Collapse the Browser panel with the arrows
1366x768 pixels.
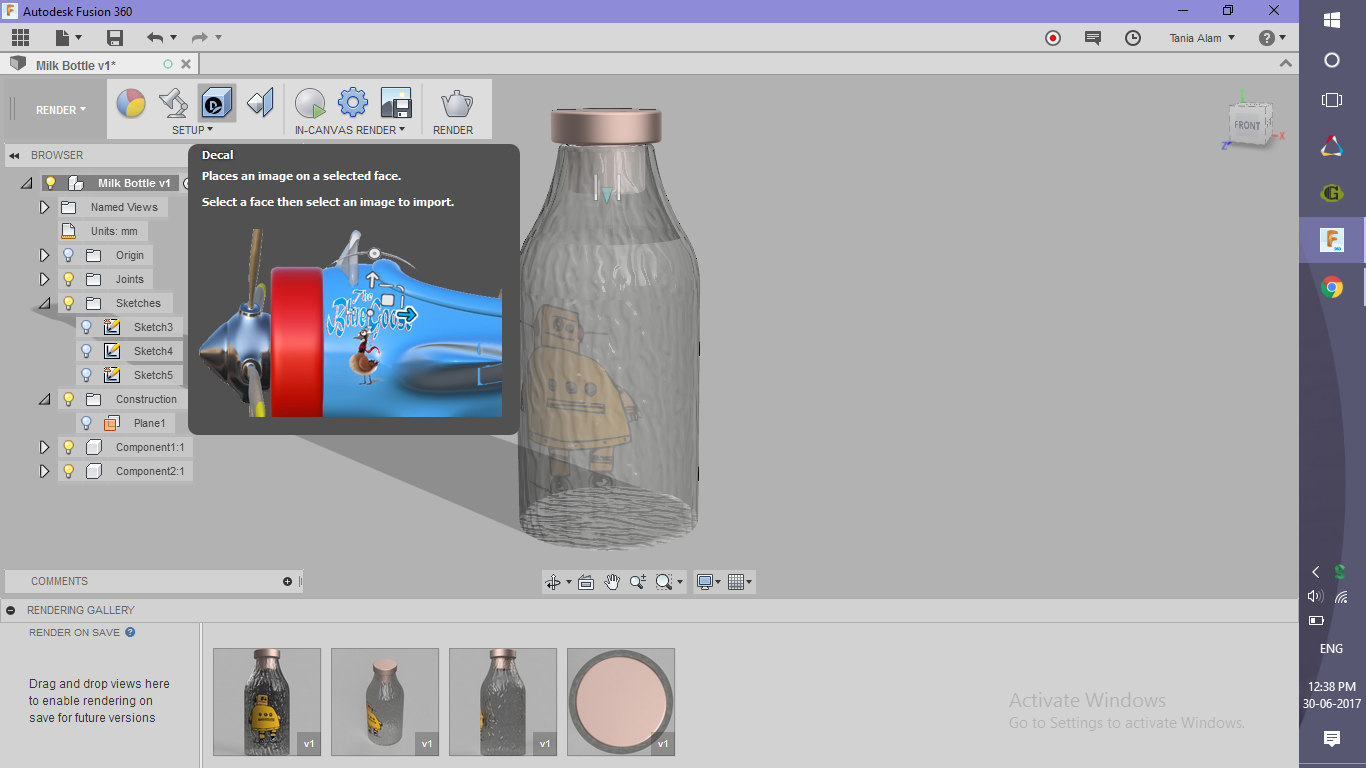pos(14,156)
